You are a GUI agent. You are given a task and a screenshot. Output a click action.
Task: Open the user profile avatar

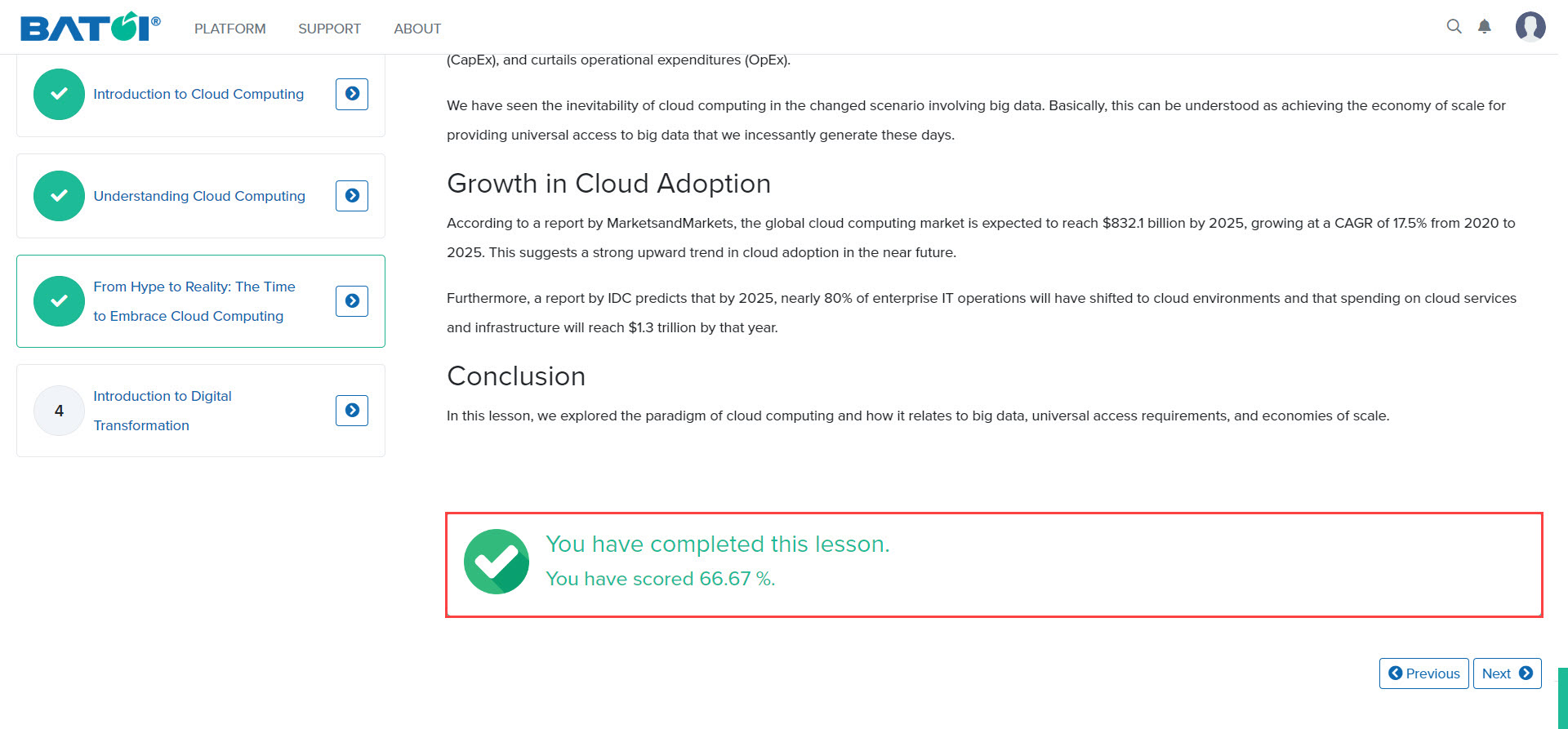[1530, 27]
